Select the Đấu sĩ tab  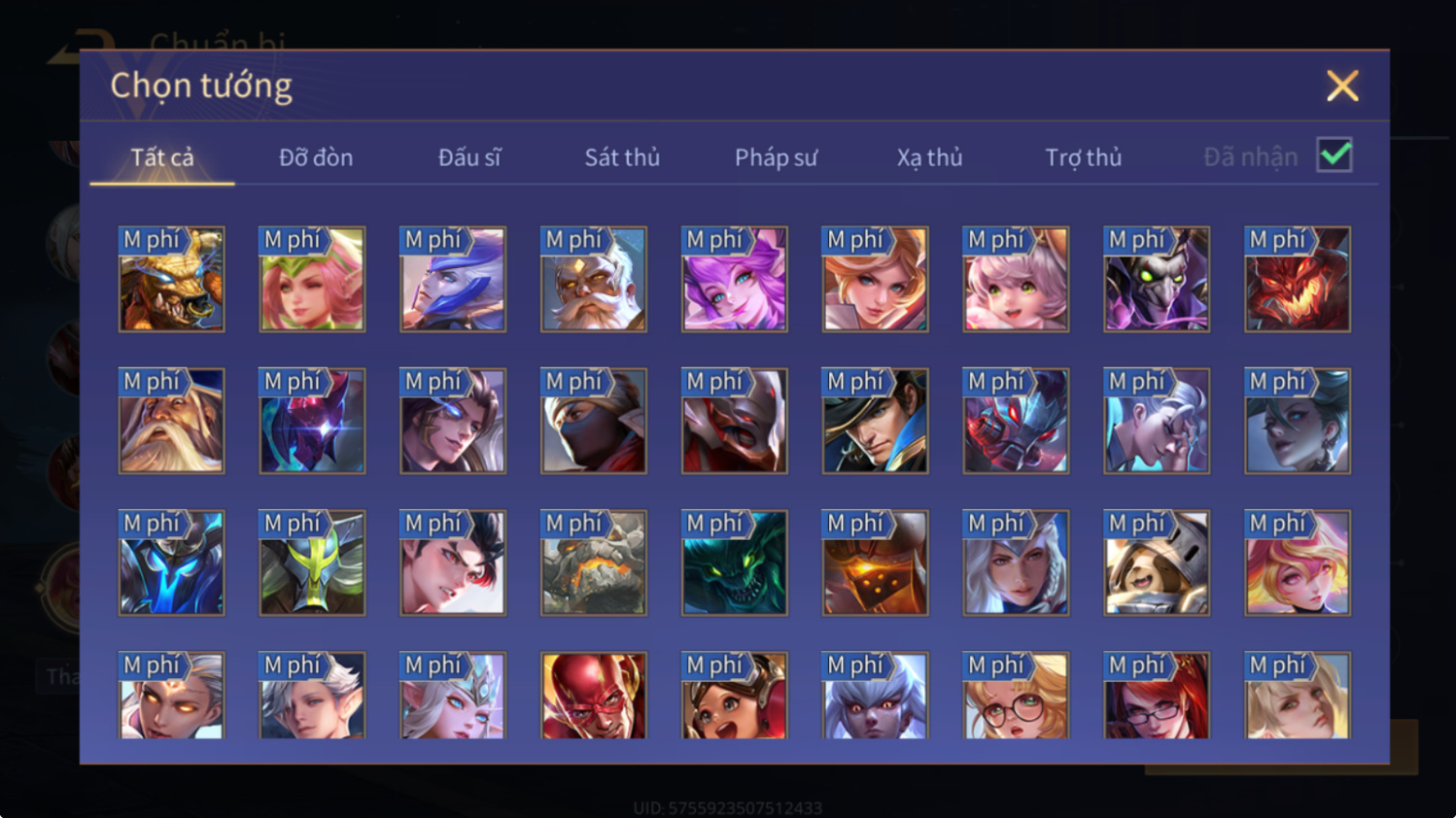click(x=469, y=157)
